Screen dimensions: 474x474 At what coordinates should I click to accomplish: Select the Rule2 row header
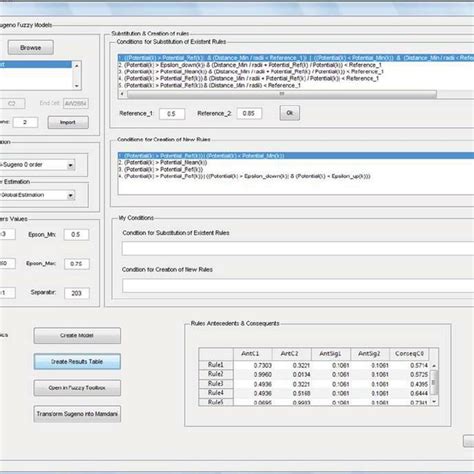216,374
